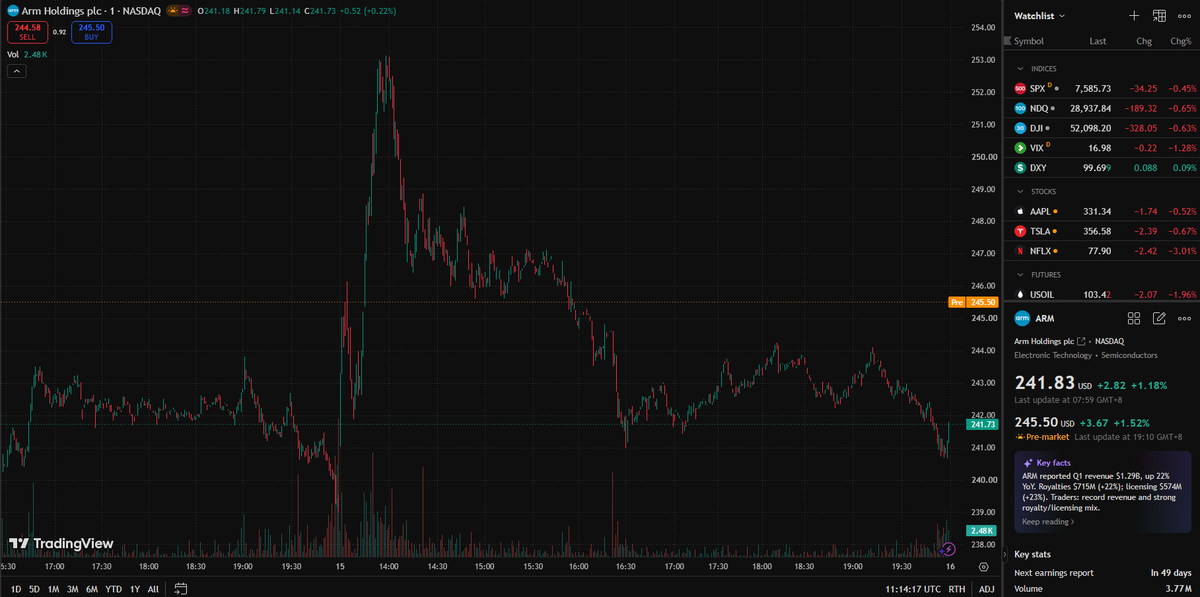Collapse the FUTURES section
Screen dimensions: 1200x597
pyautogui.click(x=1020, y=274)
